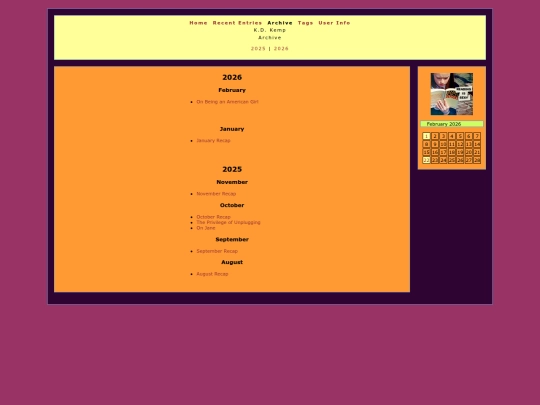Select day 26 in the February calendar

460,160
